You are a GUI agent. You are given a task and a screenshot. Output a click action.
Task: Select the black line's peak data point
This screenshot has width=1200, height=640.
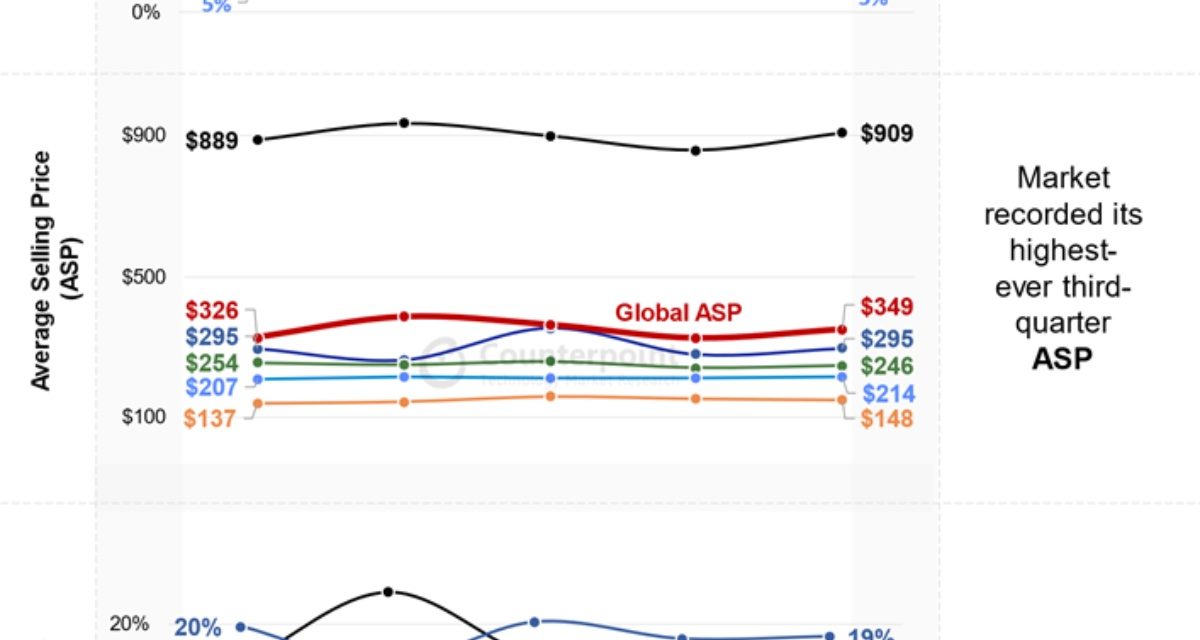(404, 123)
